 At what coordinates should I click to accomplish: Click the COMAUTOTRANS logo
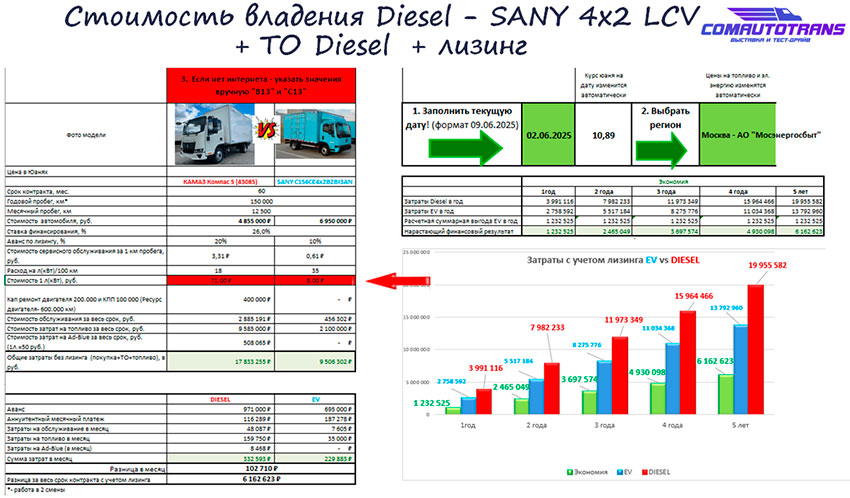pyautogui.click(x=772, y=25)
